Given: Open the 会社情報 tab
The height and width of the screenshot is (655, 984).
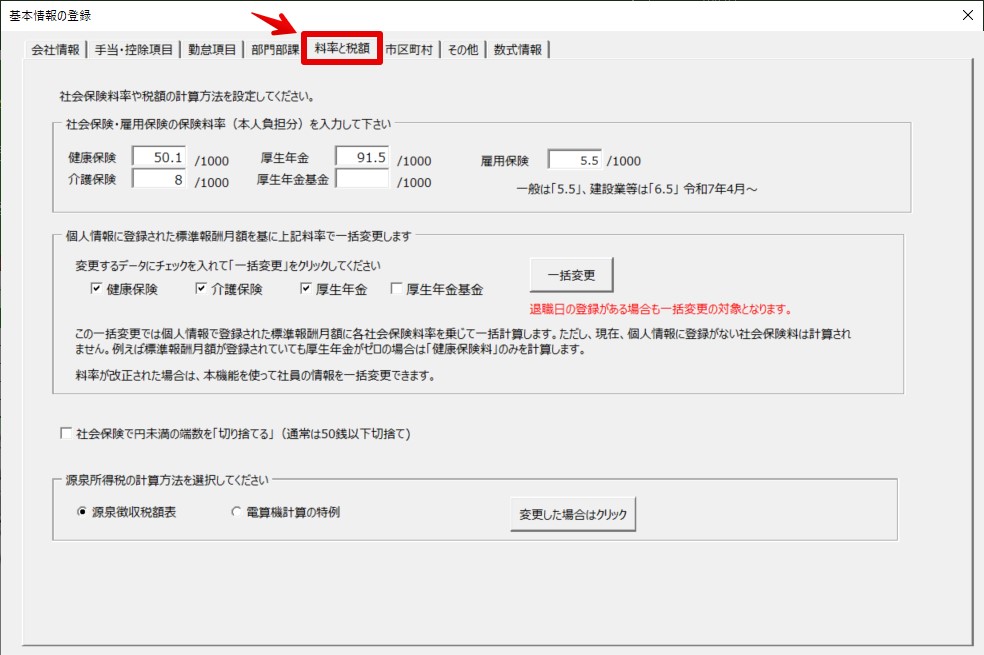Looking at the screenshot, I should 56,50.
